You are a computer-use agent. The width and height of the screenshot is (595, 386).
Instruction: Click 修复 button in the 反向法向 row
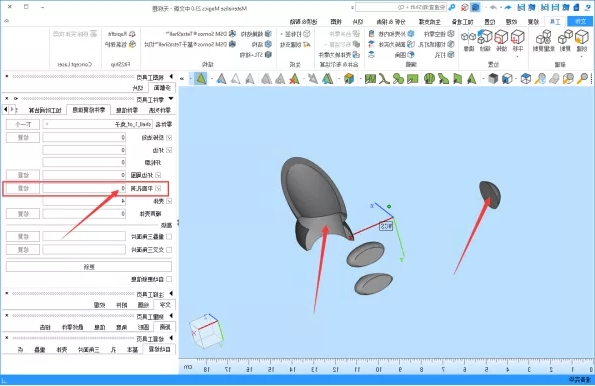coord(23,137)
